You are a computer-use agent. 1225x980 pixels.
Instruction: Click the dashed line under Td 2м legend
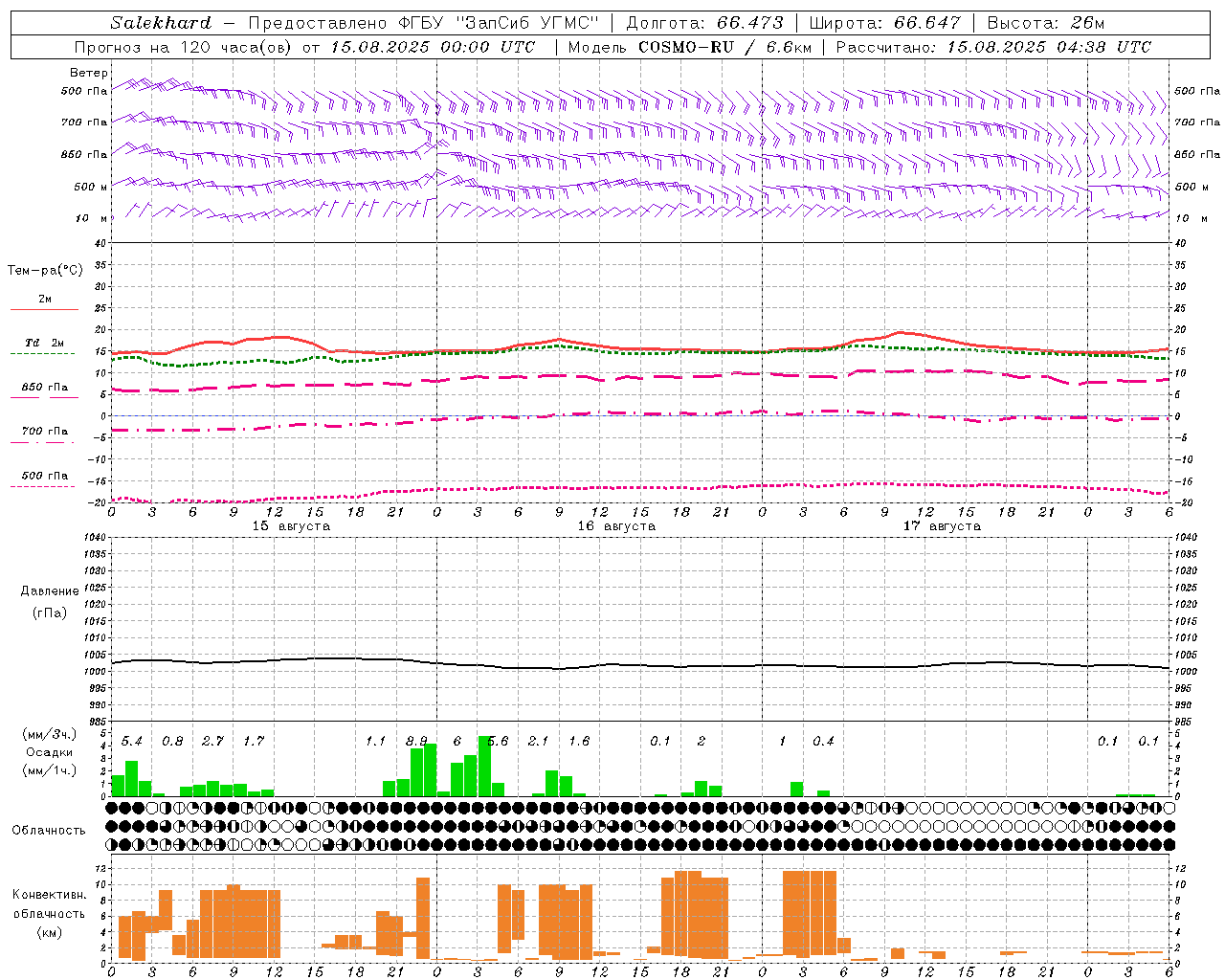click(x=42, y=354)
